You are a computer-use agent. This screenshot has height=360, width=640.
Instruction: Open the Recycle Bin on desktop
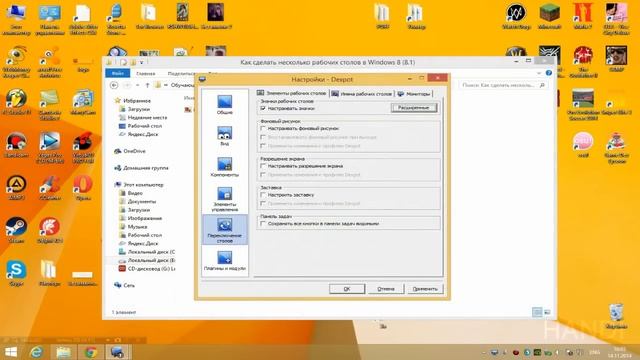click(x=616, y=316)
